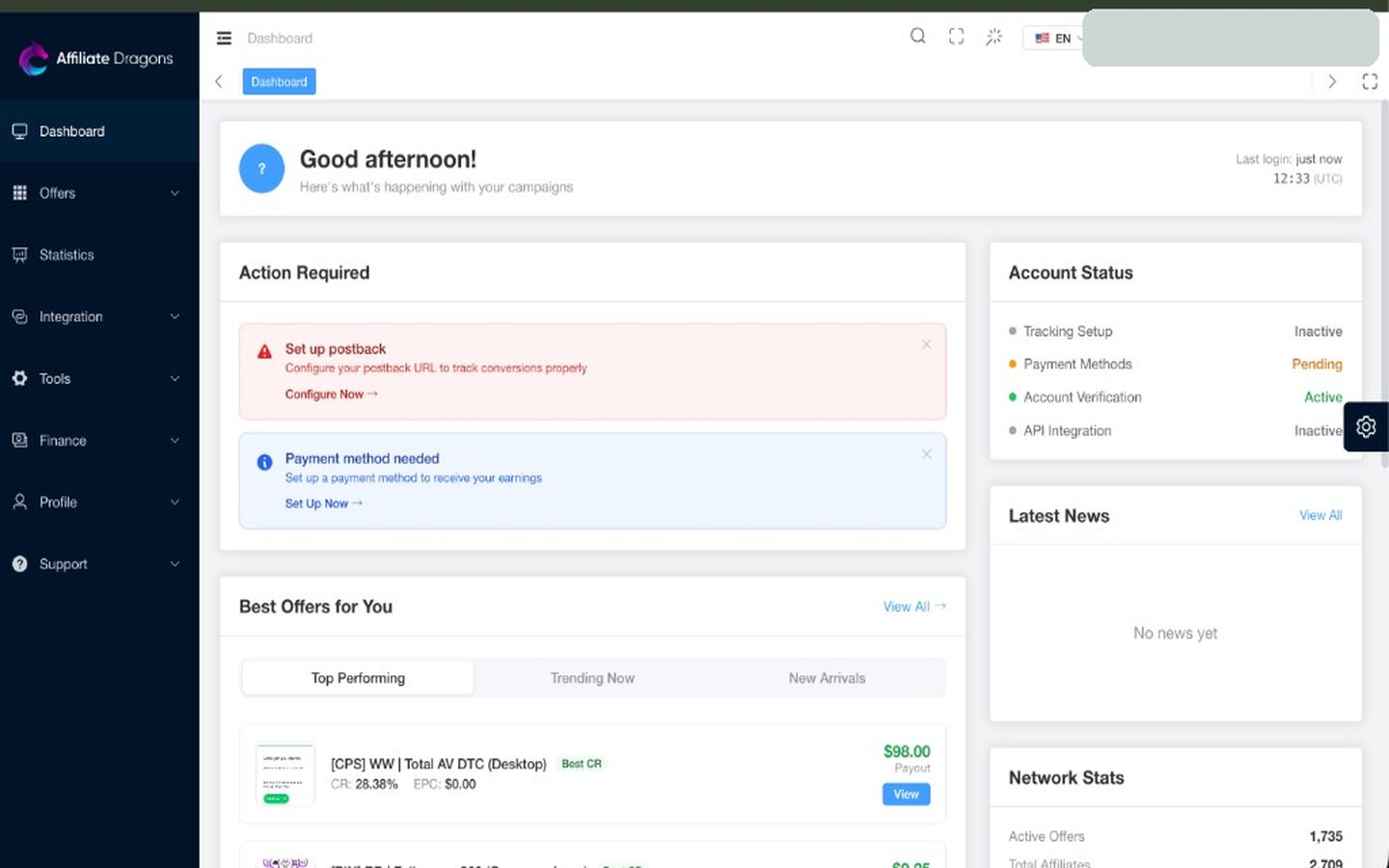Open View All in Latest News
The height and width of the screenshot is (868, 1389).
[1321, 515]
